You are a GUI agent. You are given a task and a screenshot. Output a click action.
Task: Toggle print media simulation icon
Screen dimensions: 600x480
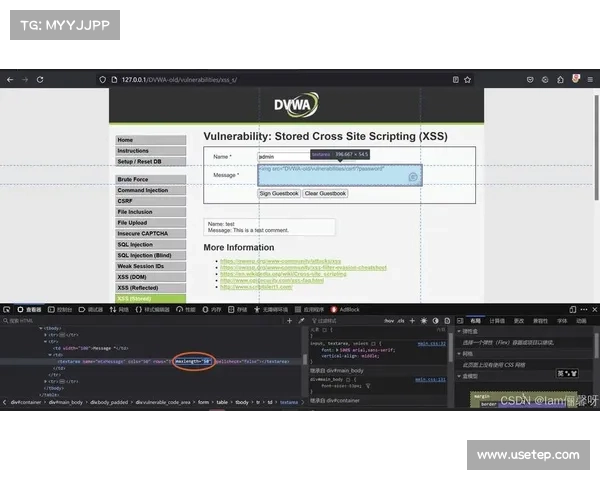[x=447, y=321]
